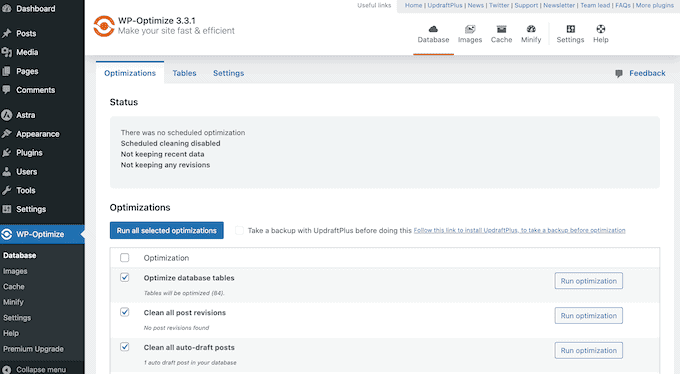Run optimization for auto-draft posts
This screenshot has width=680, height=374.
(588, 350)
